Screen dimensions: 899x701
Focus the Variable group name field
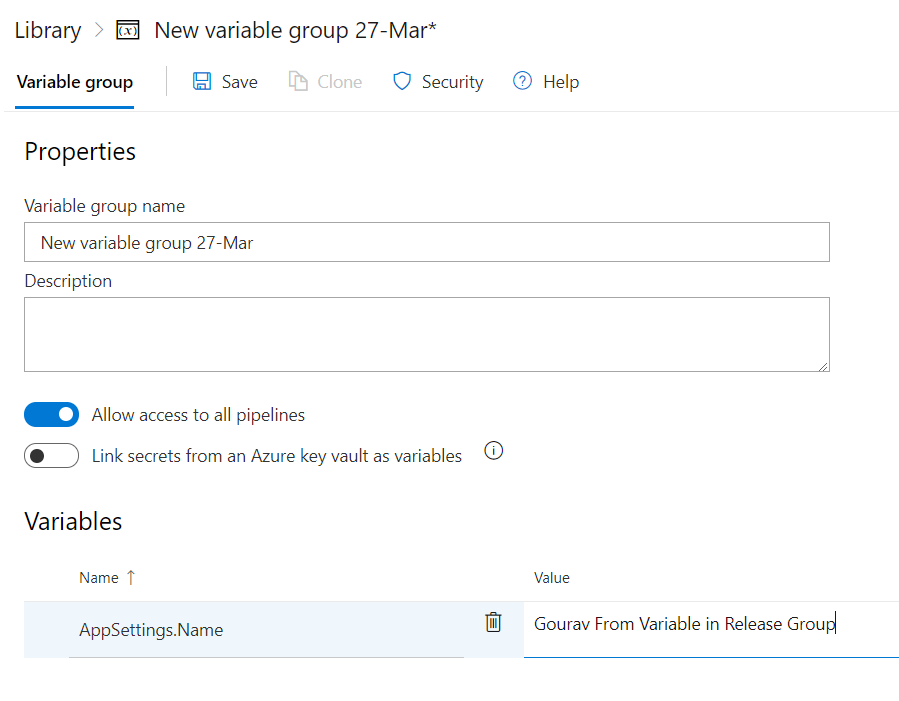pyautogui.click(x=427, y=242)
